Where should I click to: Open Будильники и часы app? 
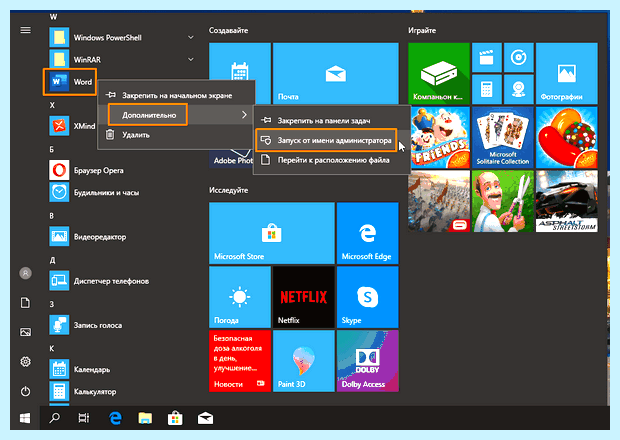94,193
